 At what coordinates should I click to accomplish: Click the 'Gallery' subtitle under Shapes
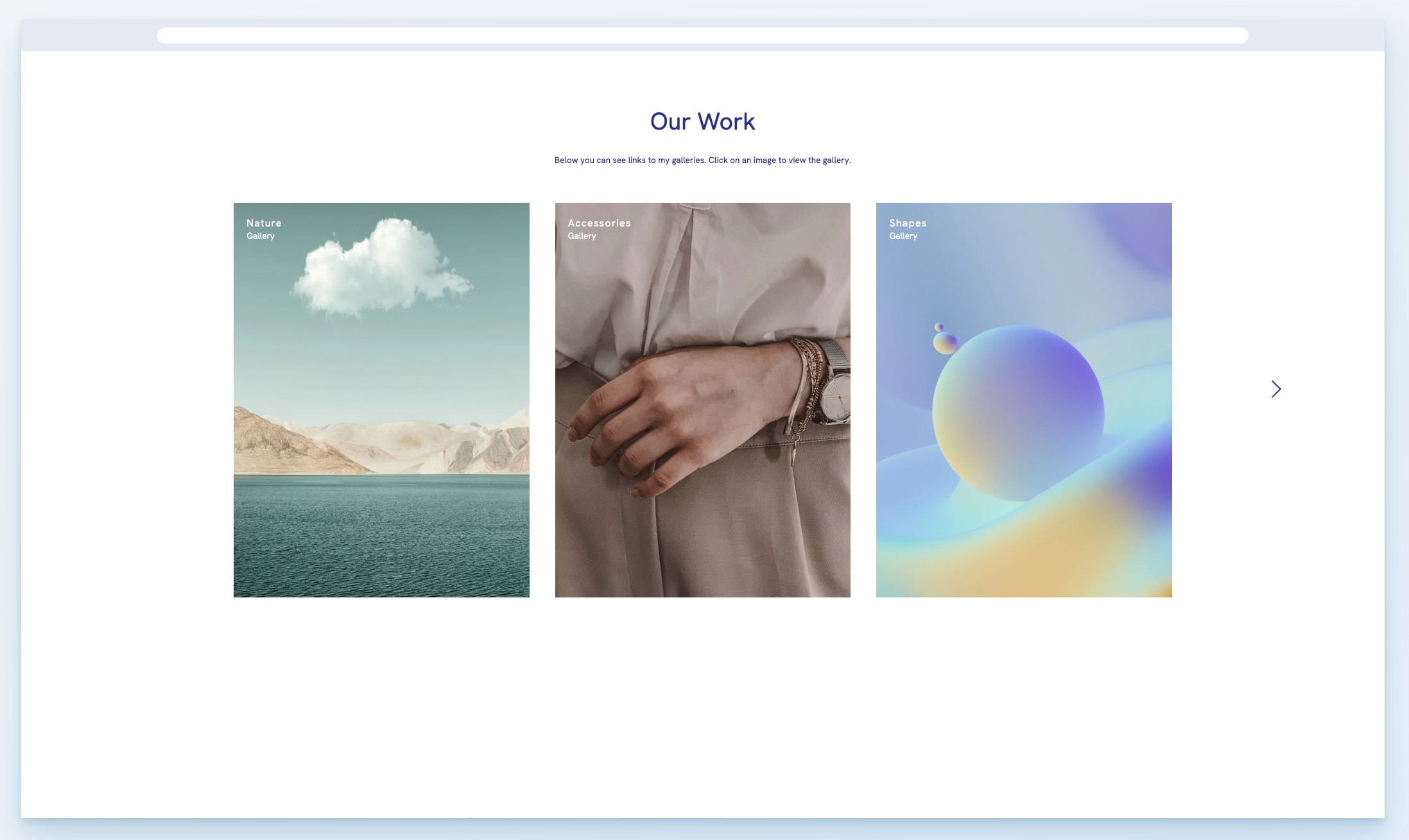pos(903,236)
